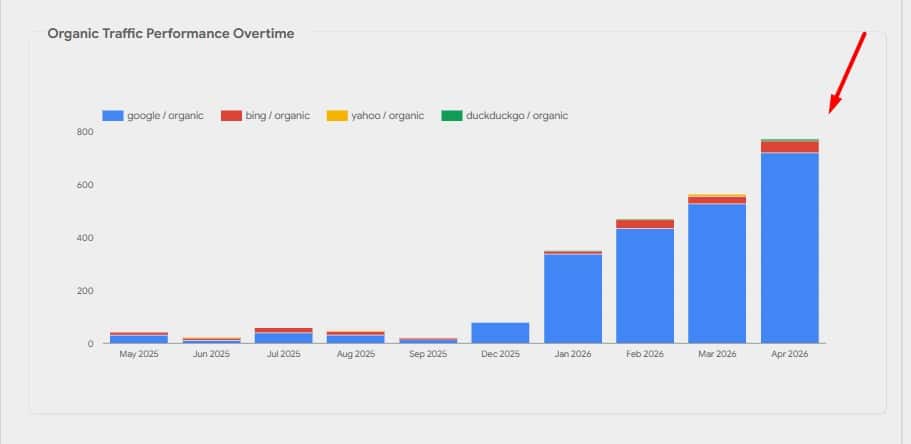Click the red bing / organic legend swatch

[x=231, y=116]
